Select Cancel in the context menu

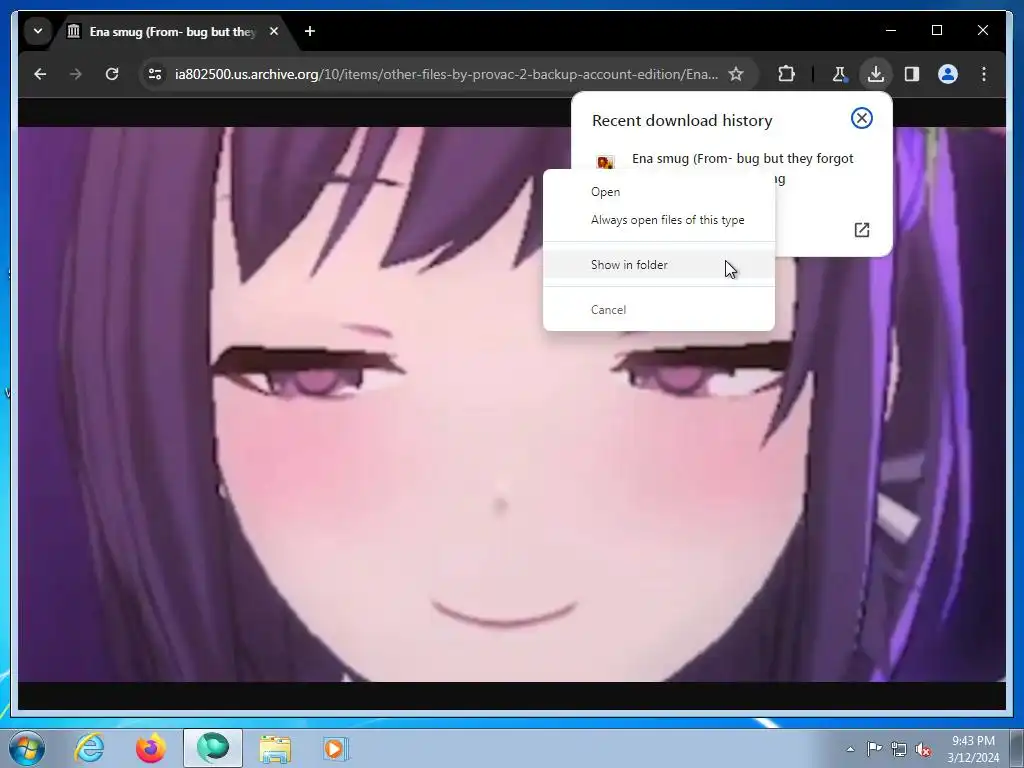[x=659, y=310]
